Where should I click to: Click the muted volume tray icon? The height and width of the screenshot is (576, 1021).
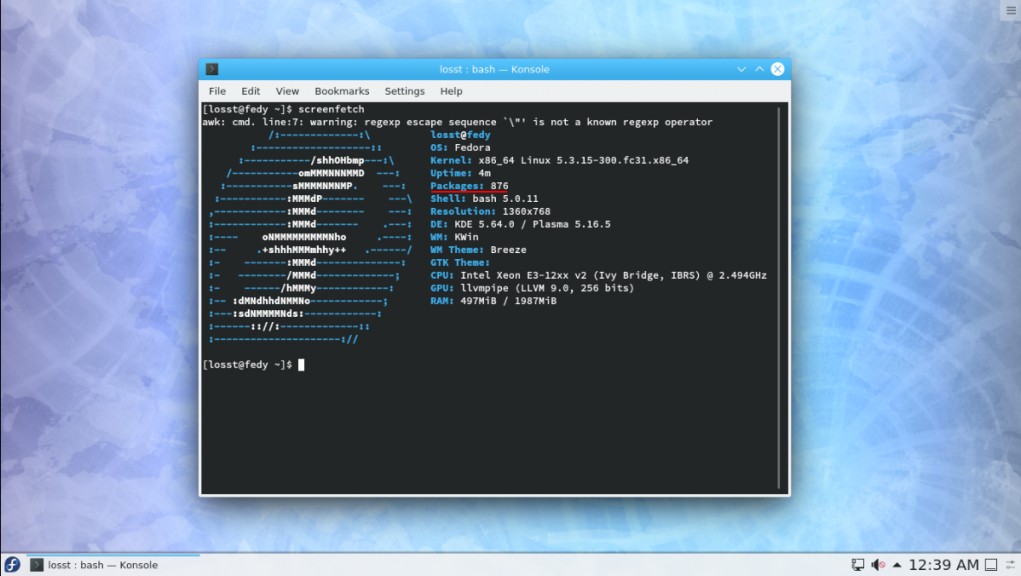click(x=877, y=565)
